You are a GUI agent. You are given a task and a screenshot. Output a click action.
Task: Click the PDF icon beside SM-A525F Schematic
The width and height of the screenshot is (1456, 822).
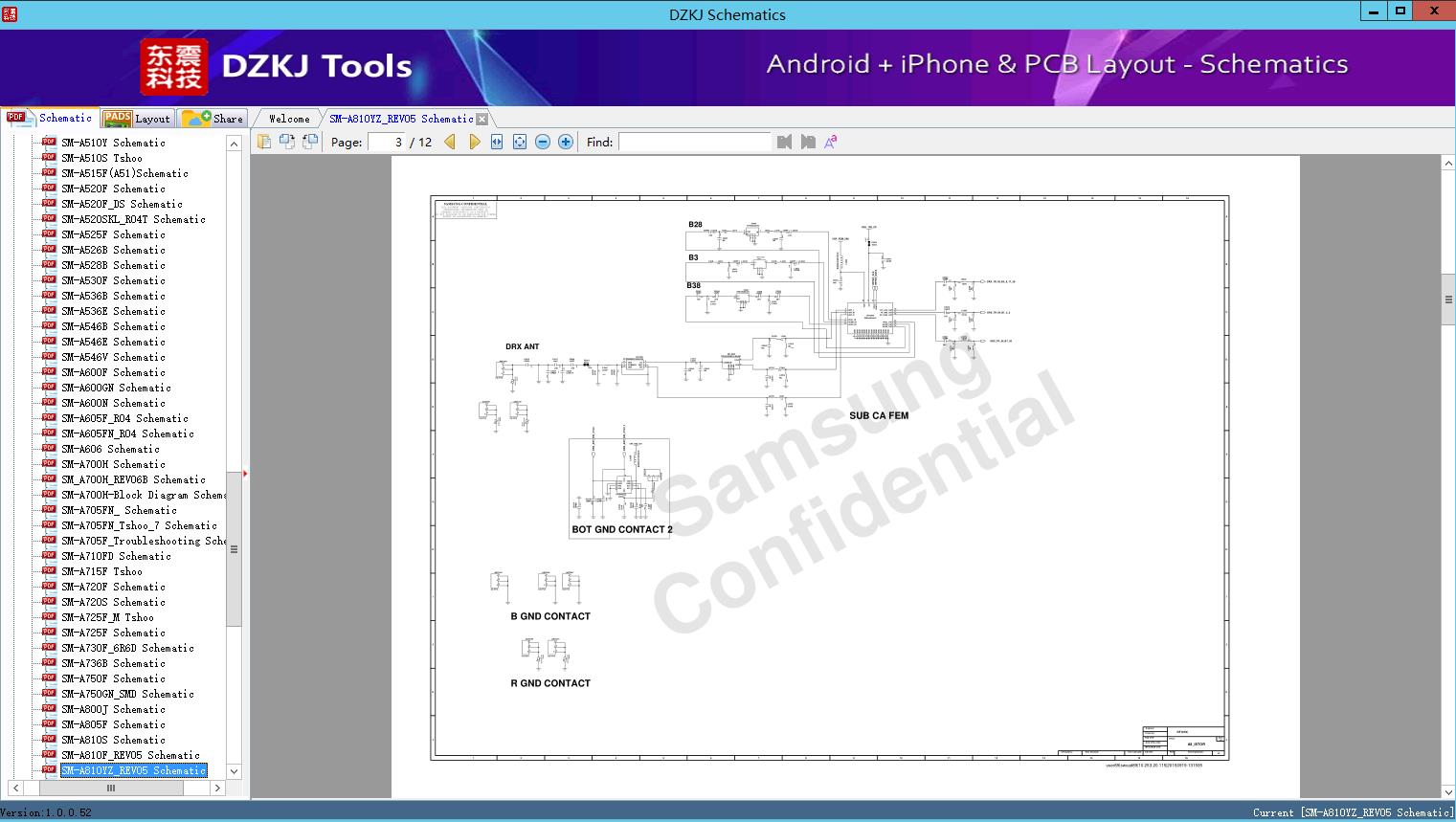49,233
